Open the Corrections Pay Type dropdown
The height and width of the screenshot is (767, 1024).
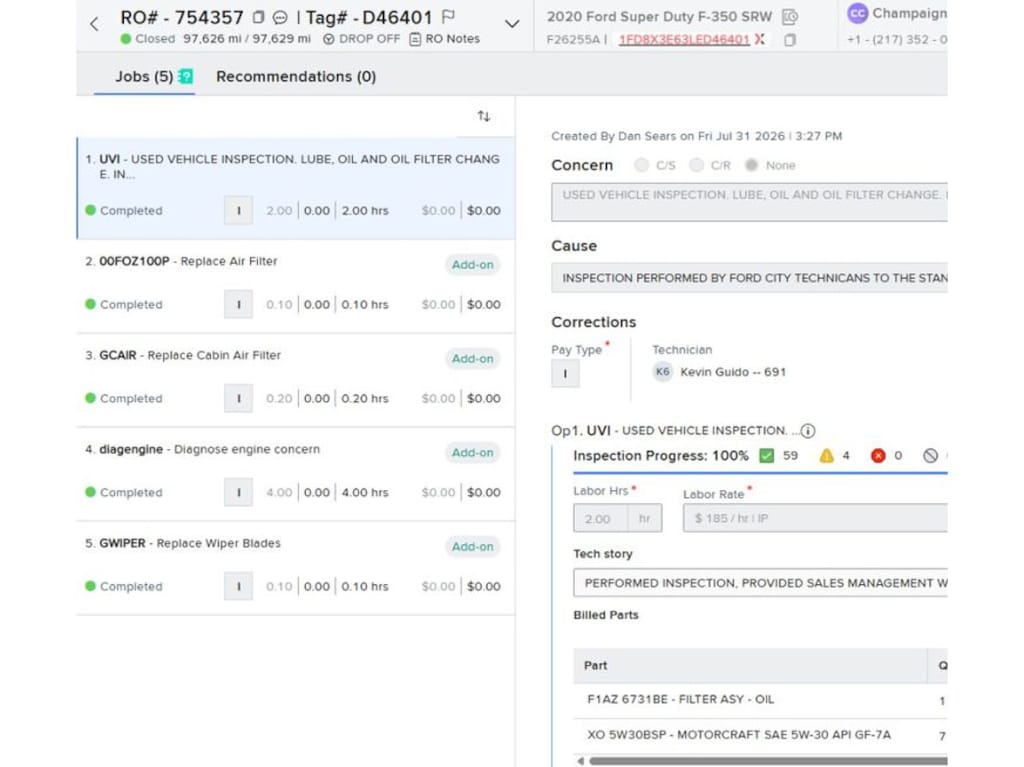[565, 374]
